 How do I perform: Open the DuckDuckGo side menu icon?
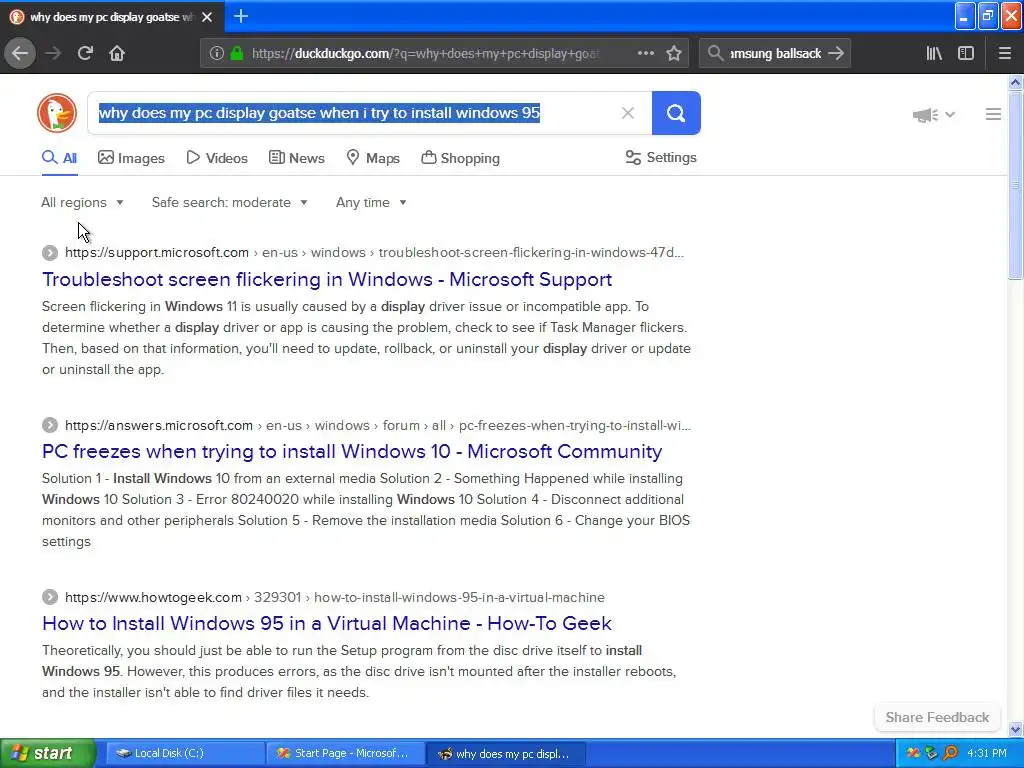point(993,114)
